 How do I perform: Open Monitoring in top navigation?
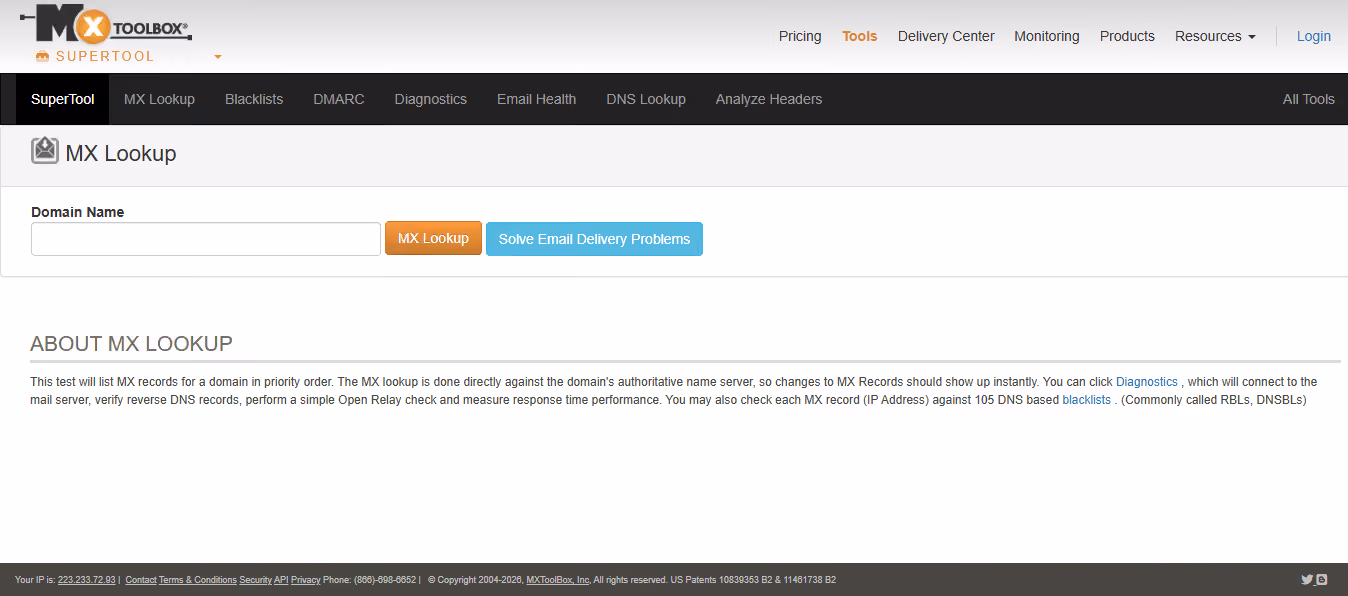[1047, 36]
